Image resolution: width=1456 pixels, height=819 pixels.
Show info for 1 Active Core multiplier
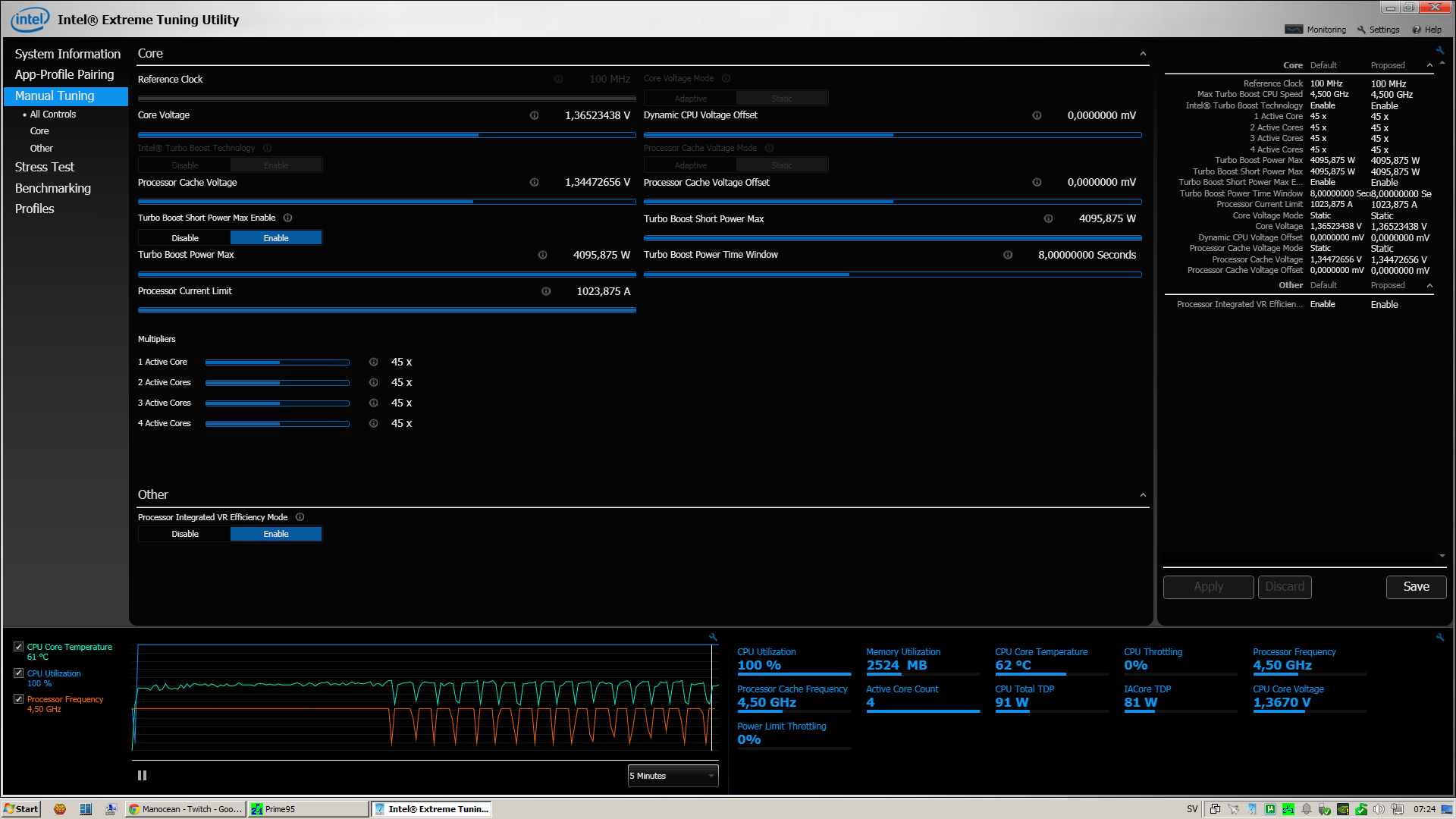coord(373,362)
